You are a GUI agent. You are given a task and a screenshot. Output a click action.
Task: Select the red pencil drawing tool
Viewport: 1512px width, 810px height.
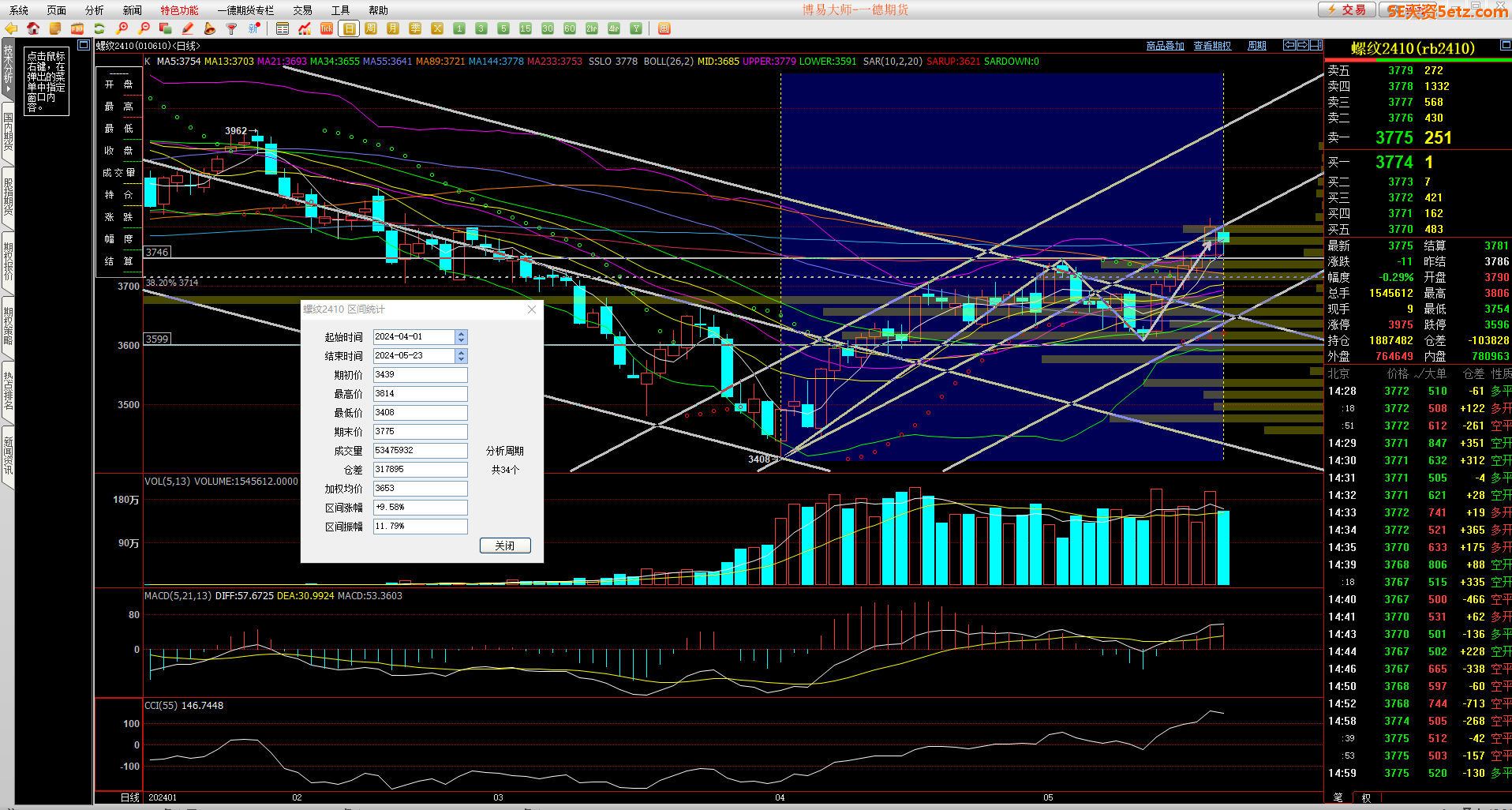(188, 28)
